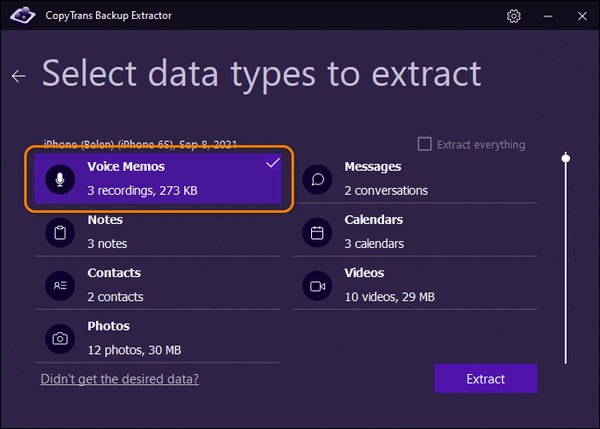Enable the Extract everything checkbox
The width and height of the screenshot is (600, 429).
pyautogui.click(x=424, y=144)
